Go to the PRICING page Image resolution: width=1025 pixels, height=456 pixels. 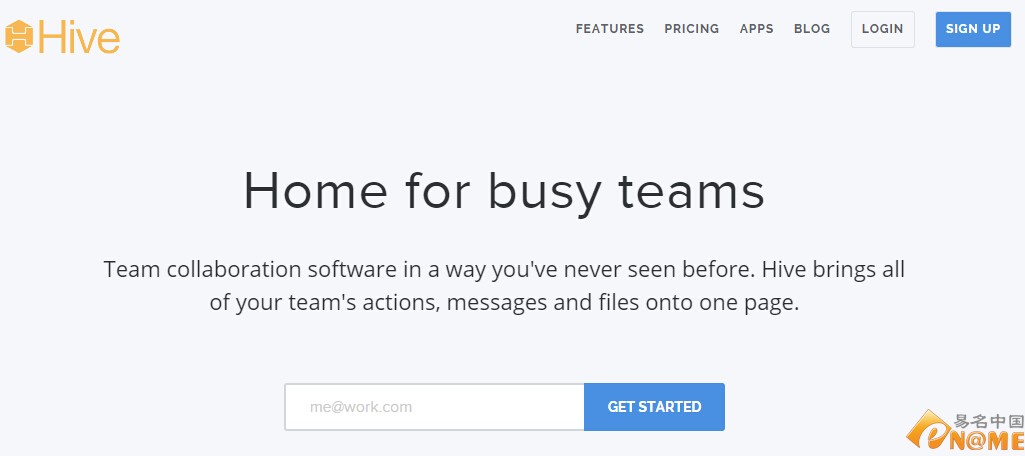point(692,29)
